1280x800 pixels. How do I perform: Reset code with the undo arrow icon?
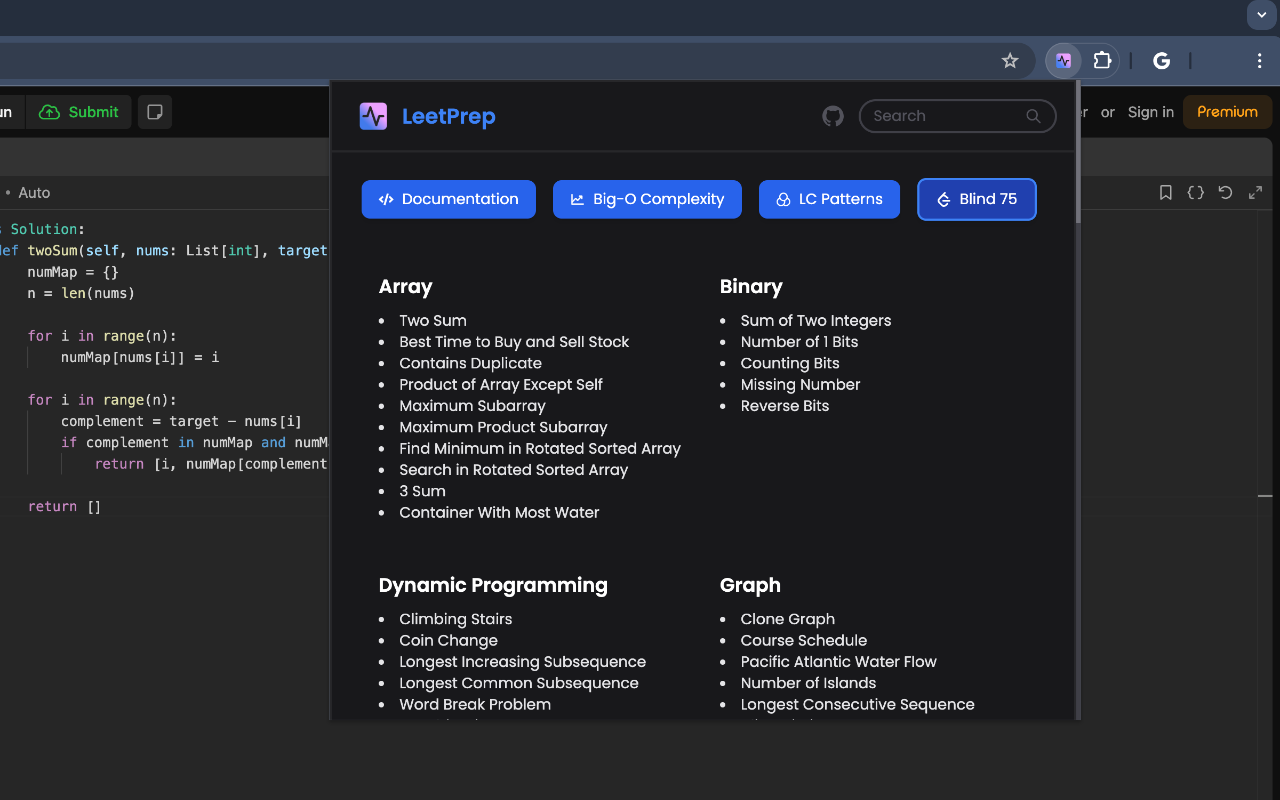point(1225,193)
